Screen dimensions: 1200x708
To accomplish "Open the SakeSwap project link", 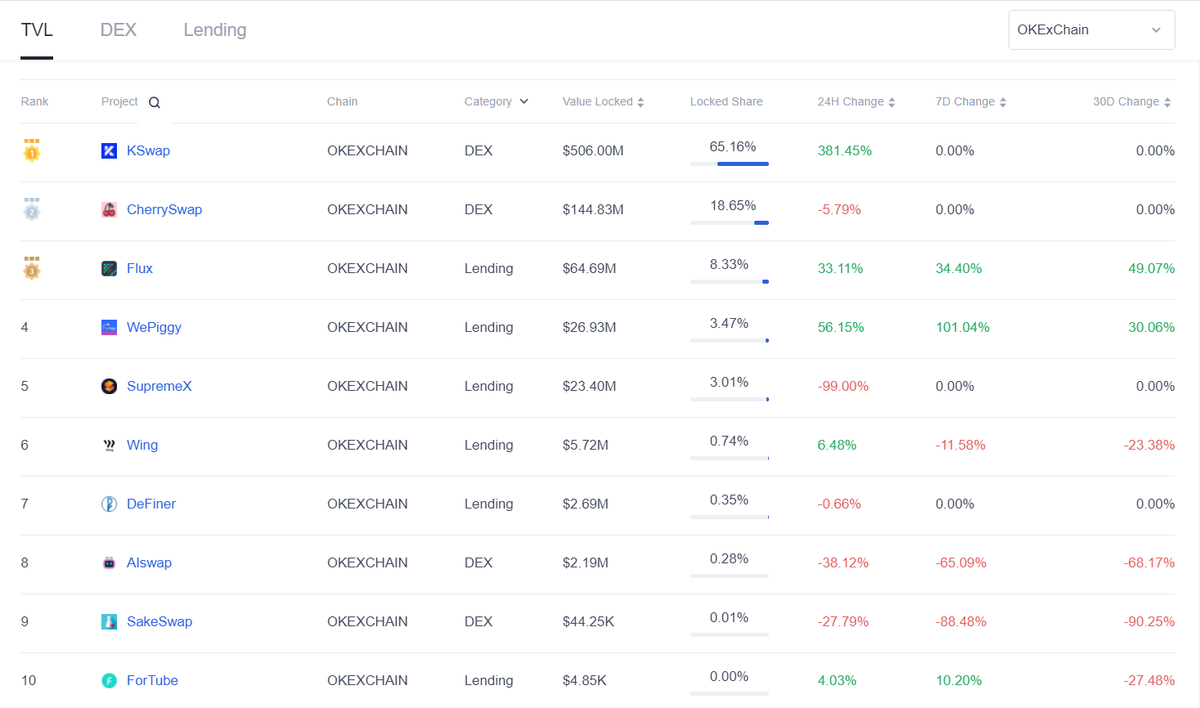I will click(159, 622).
